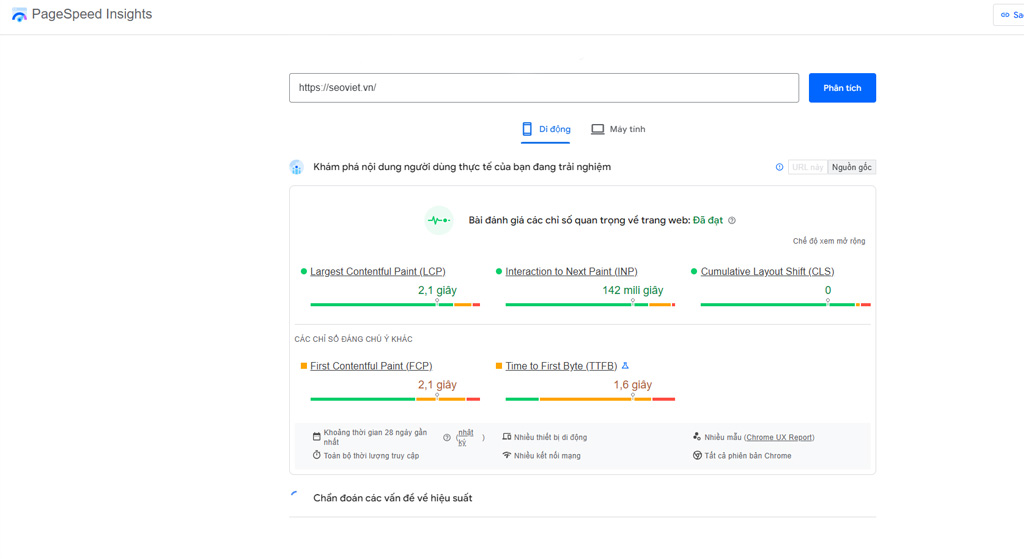Viewport: 1024px width, 559px height.
Task: Click the Chẩn đoán các vấn đề về hiệu suất heading
Action: (392, 498)
